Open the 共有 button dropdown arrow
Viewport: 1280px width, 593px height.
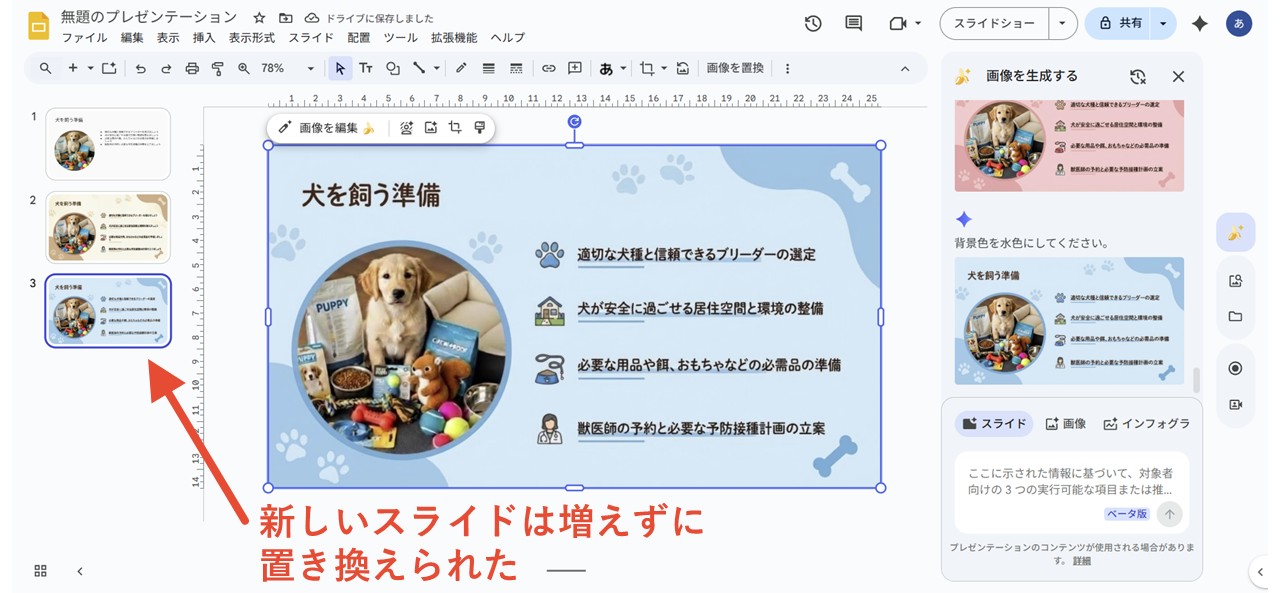pyautogui.click(x=1162, y=22)
